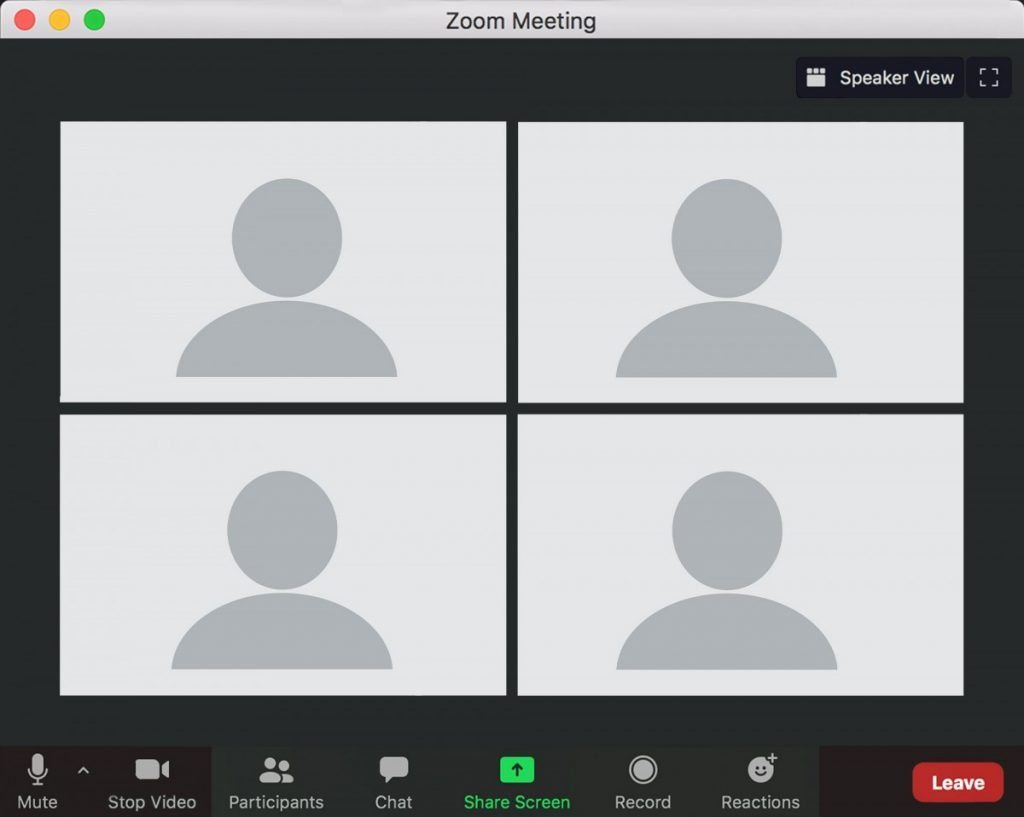Select the top-right participant video tile
The width and height of the screenshot is (1024, 817).
pyautogui.click(x=740, y=261)
